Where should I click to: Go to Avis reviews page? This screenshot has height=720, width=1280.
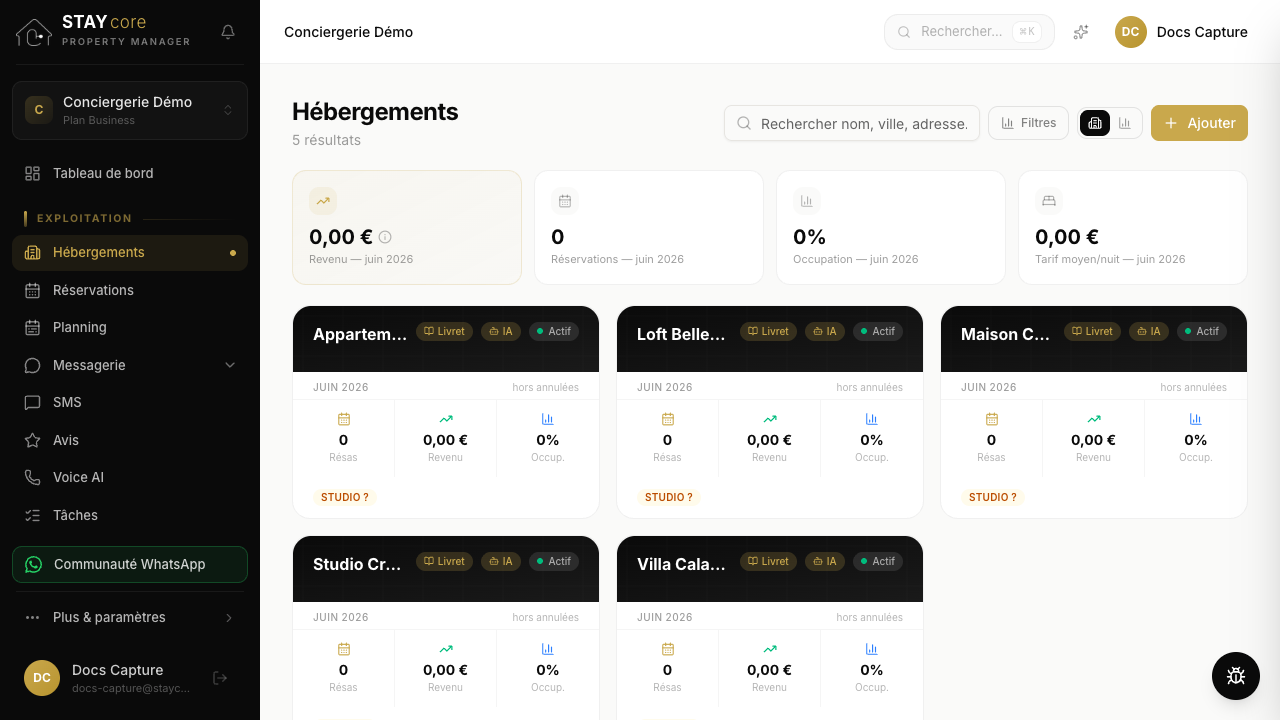pos(130,440)
